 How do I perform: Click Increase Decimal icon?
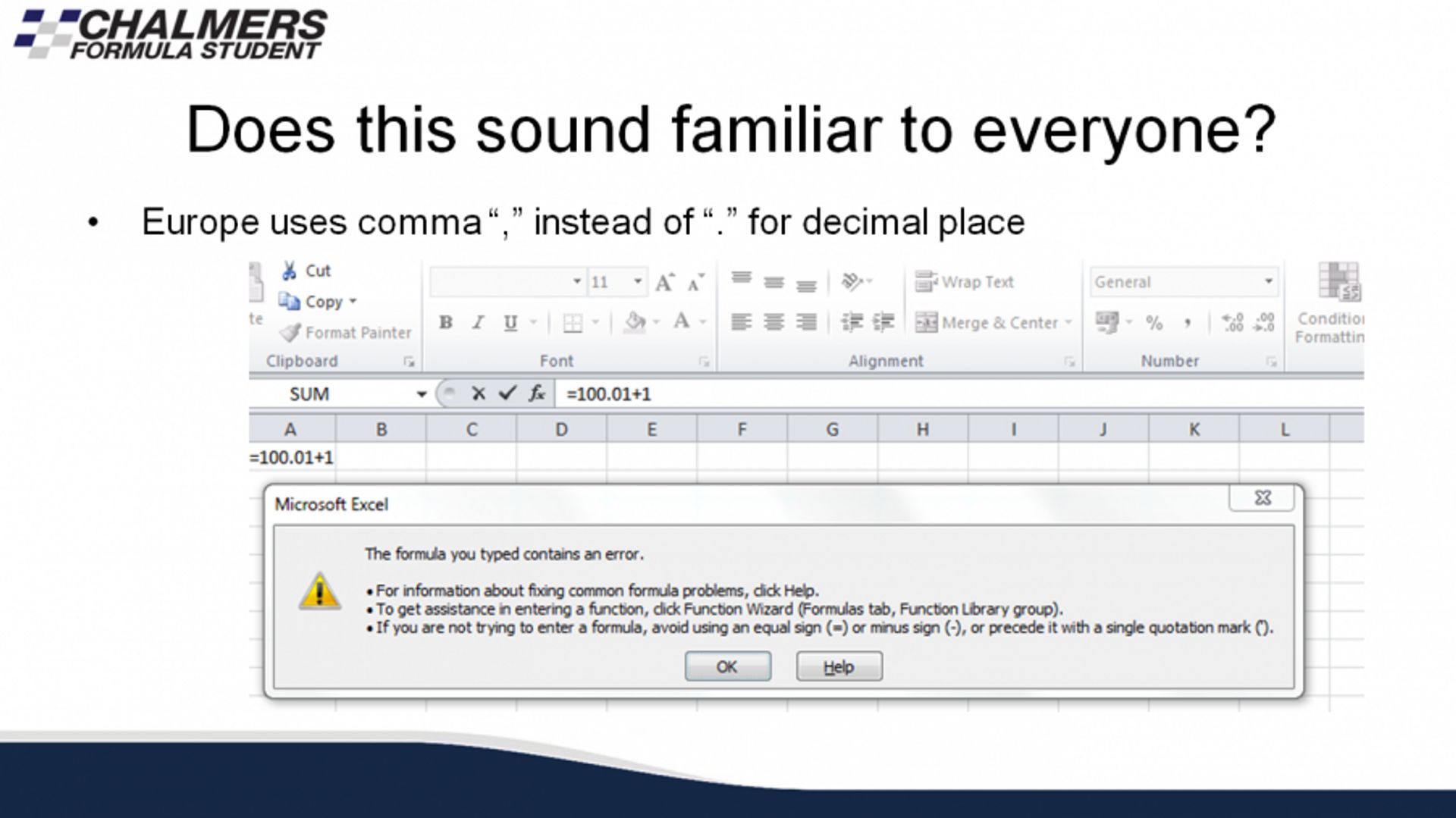coord(1232,322)
